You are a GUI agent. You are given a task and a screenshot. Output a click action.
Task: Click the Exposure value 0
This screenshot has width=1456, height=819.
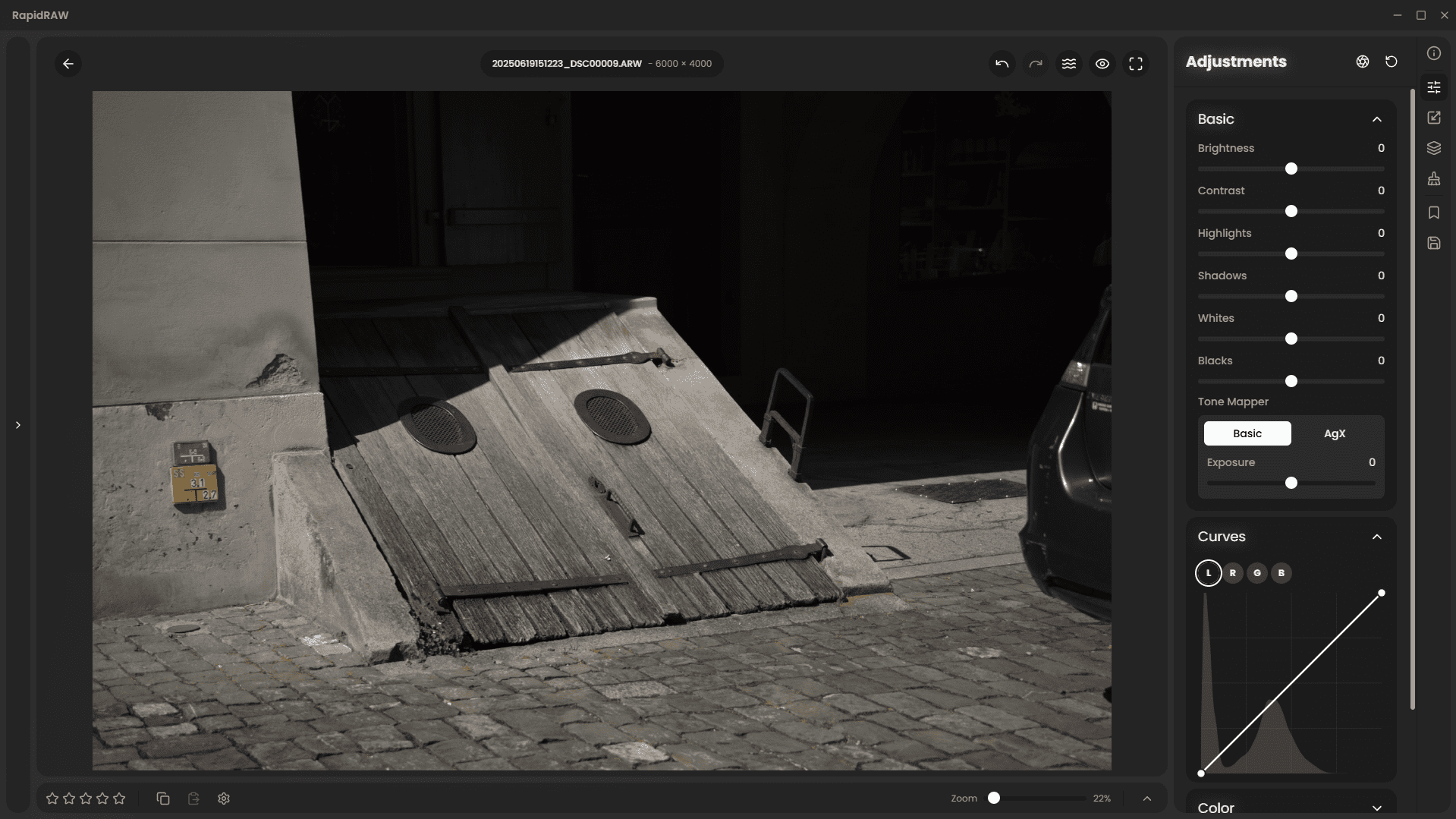click(x=1372, y=462)
